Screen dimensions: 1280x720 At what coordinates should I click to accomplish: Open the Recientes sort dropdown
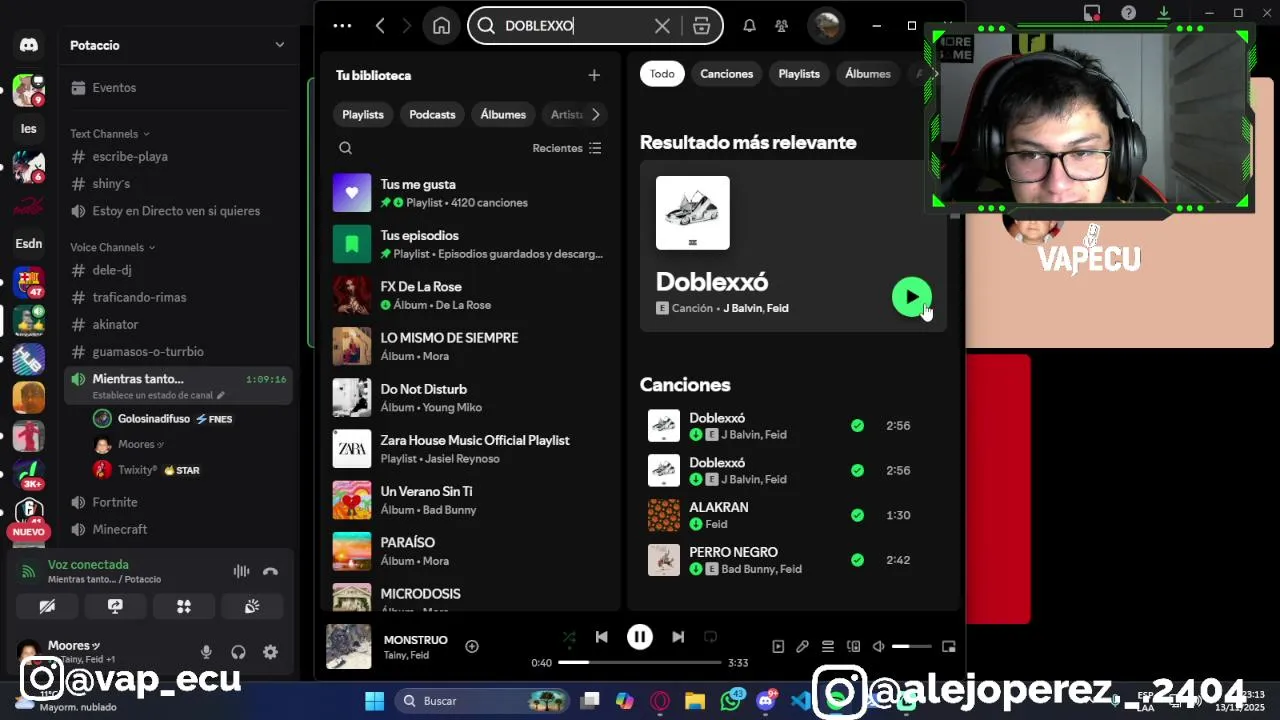coord(567,148)
